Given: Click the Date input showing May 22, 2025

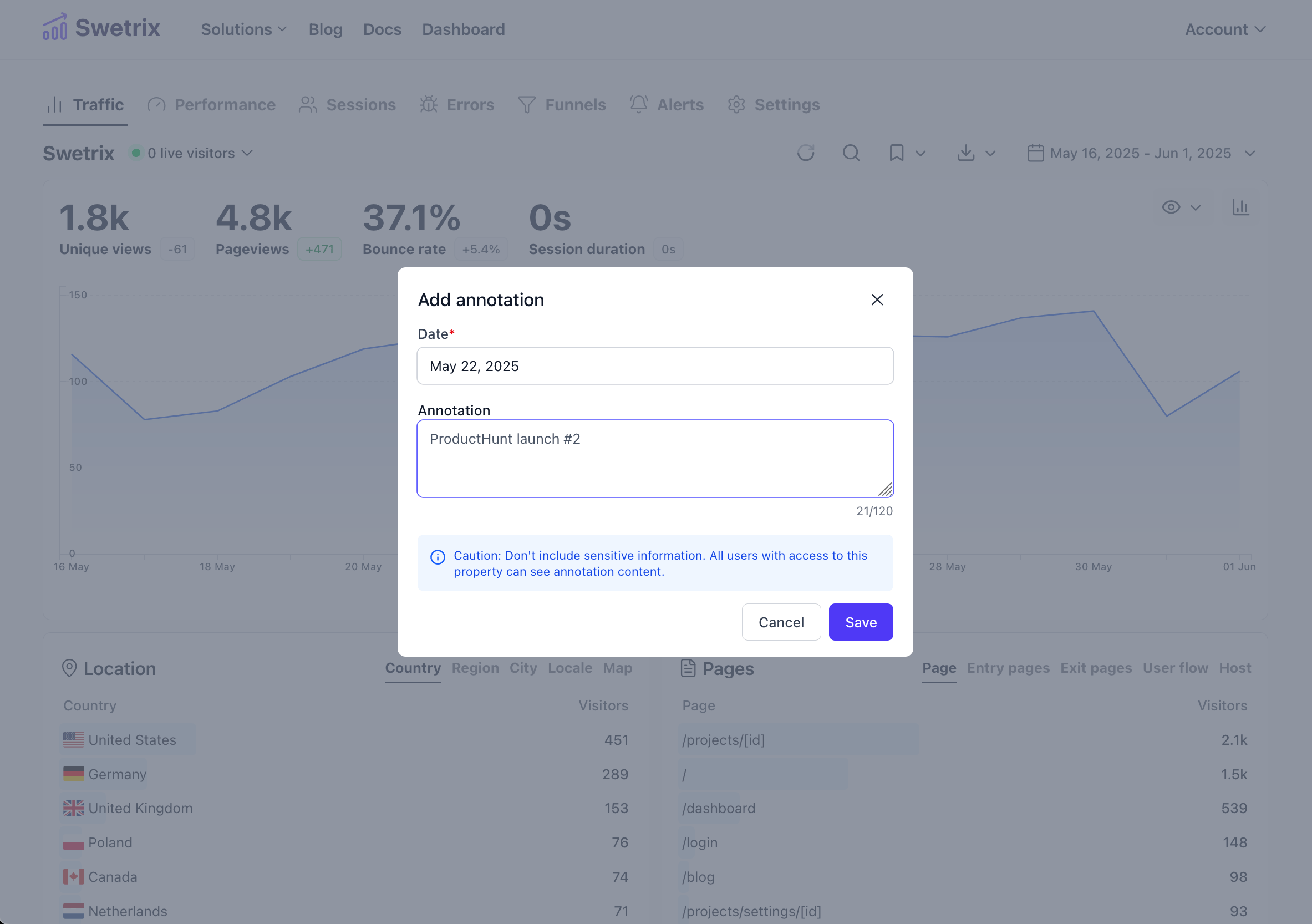Looking at the screenshot, I should pos(655,365).
